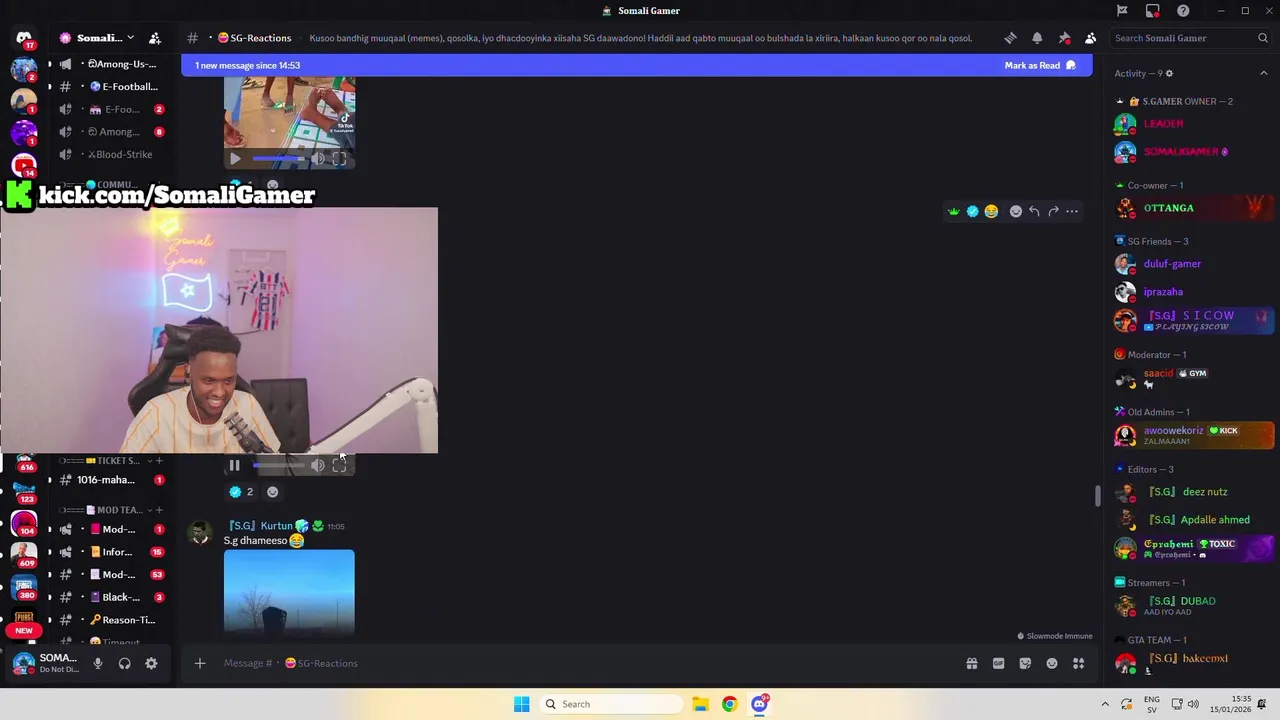1280x720 pixels.
Task: Open add reaction picker in message toolbar
Action: coord(1016,211)
